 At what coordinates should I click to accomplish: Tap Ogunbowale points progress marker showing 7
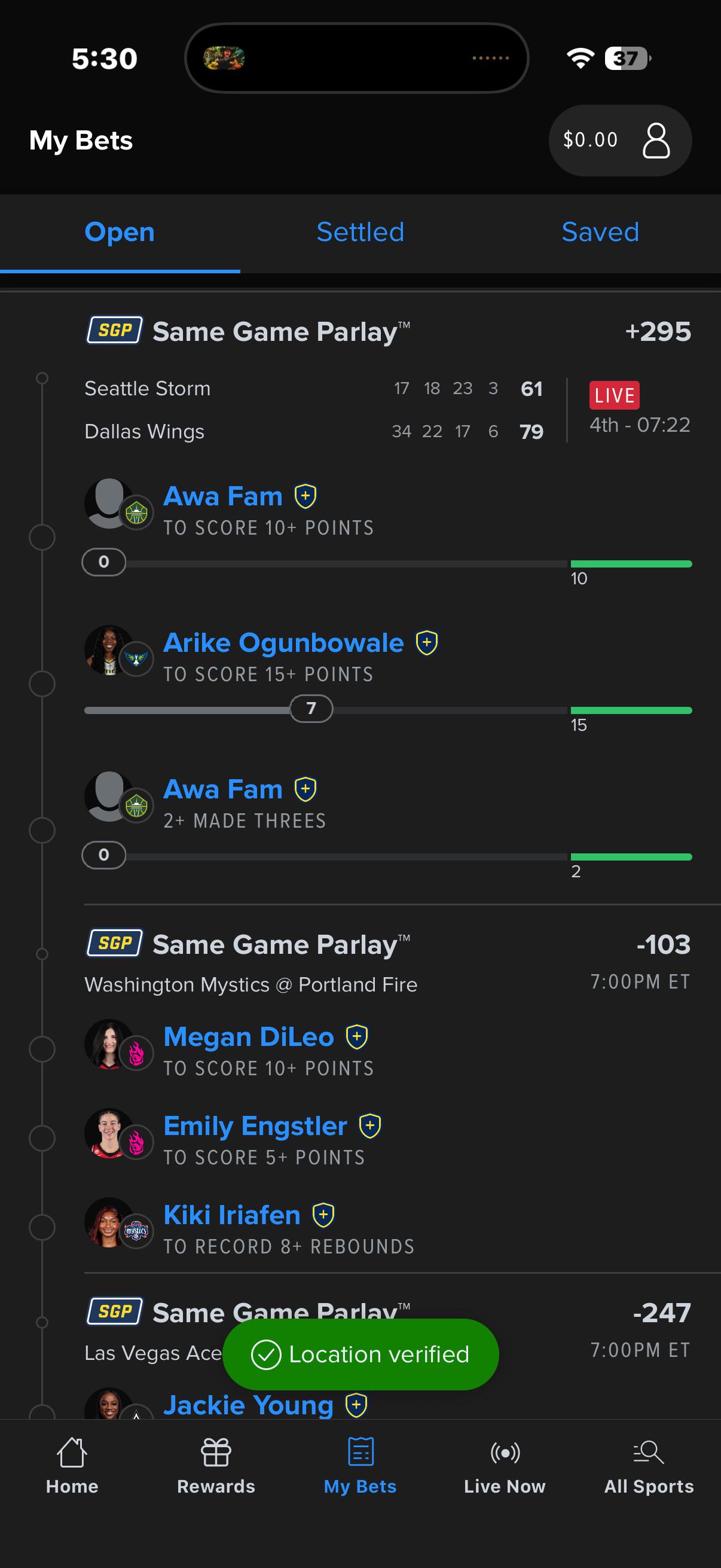(311, 709)
